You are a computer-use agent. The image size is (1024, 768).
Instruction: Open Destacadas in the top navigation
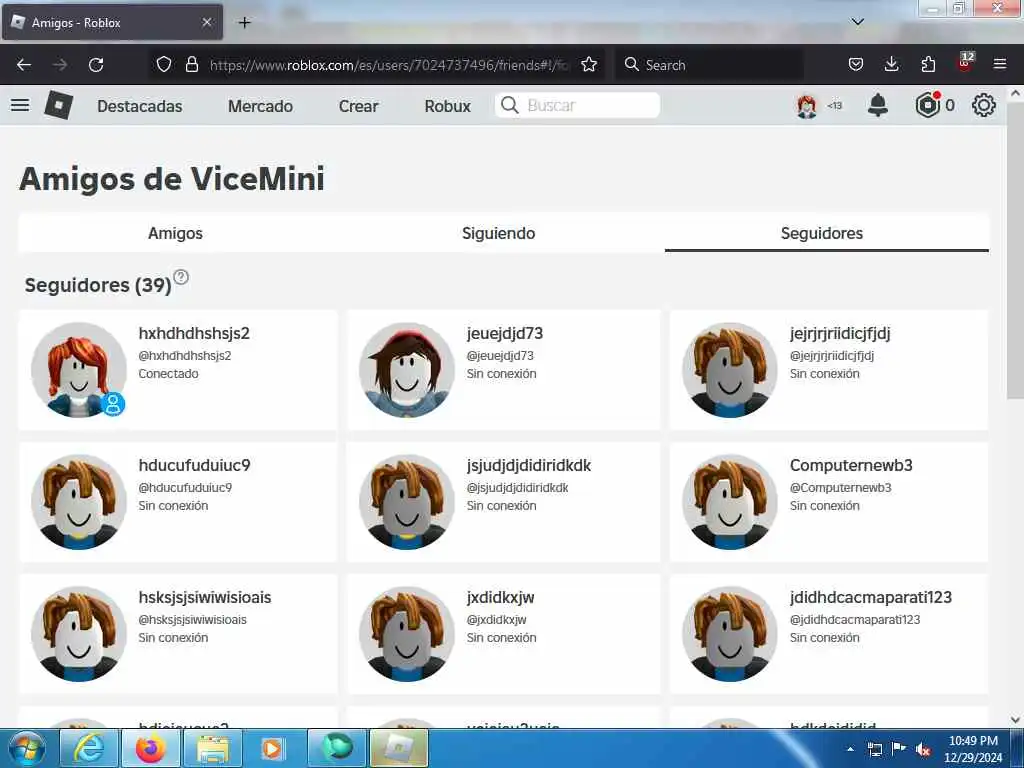140,106
